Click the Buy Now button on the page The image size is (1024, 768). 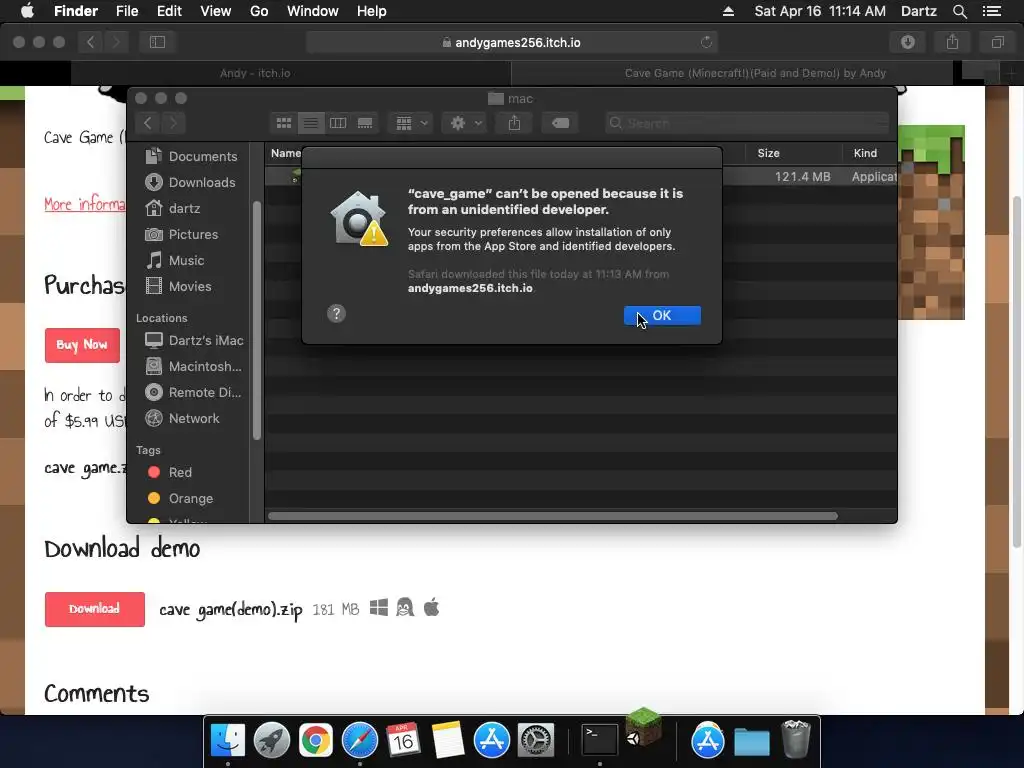[x=82, y=345]
